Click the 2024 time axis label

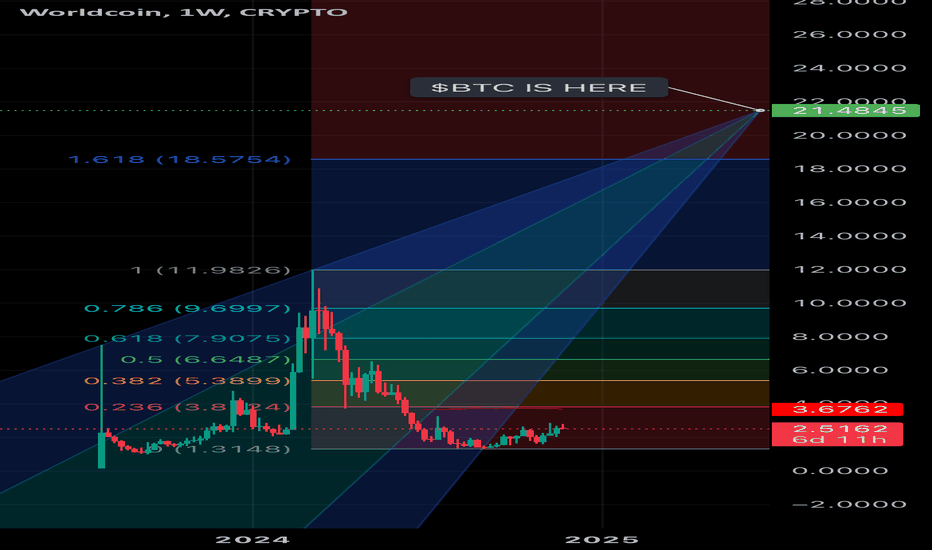(252, 540)
